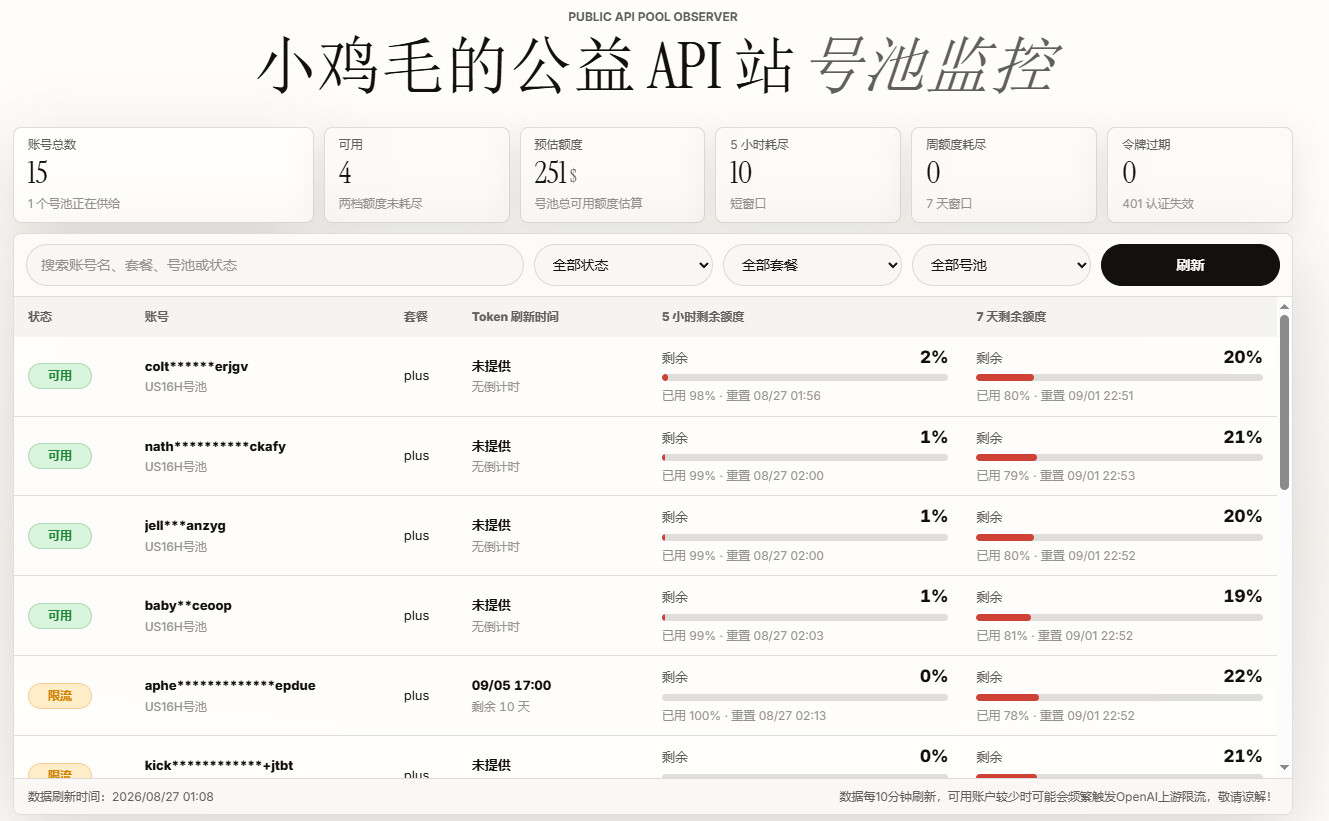
Task: Click "已用 79% · 重置 09/01 22:53" text
Action: (1056, 476)
